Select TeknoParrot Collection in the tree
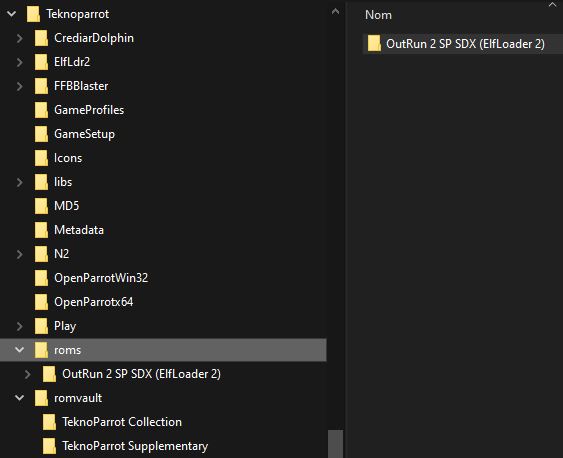563x458 pixels. pos(122,422)
